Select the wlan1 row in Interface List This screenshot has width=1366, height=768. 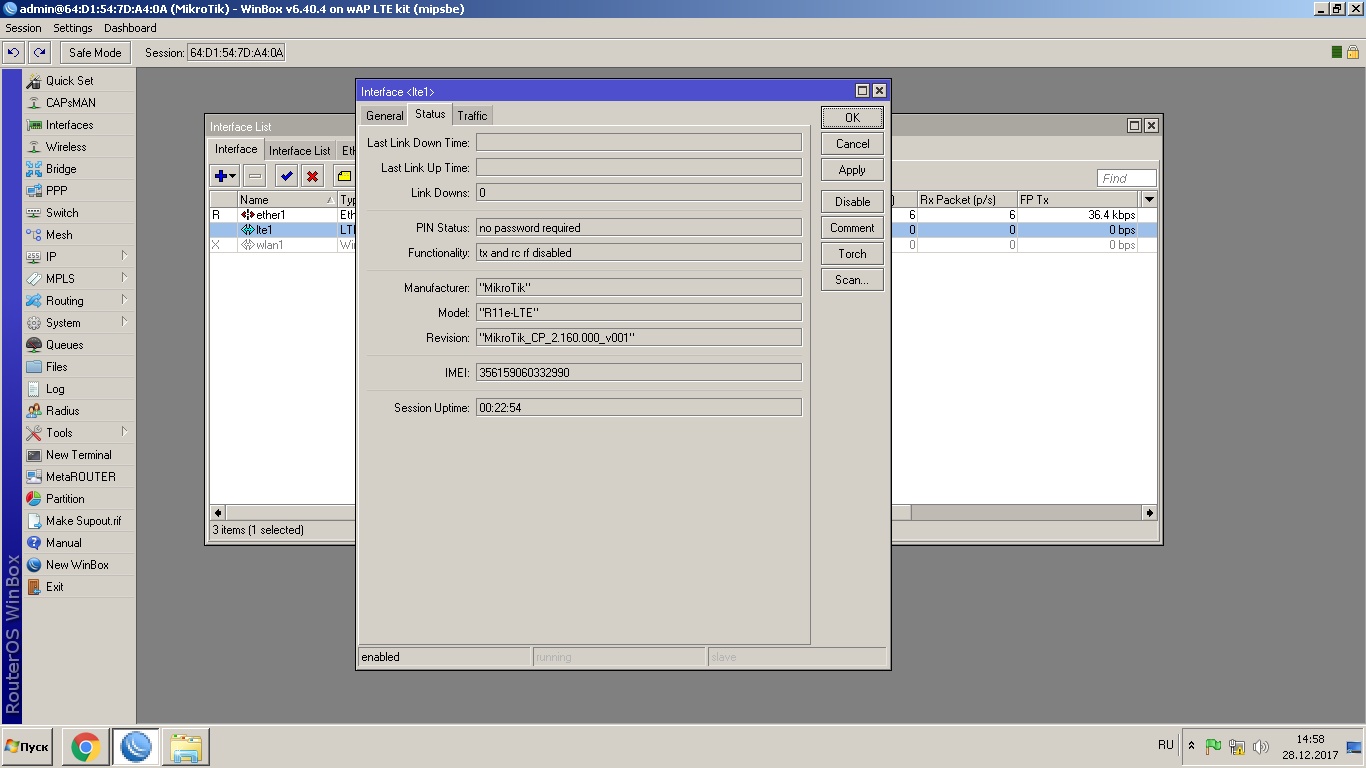coord(683,245)
